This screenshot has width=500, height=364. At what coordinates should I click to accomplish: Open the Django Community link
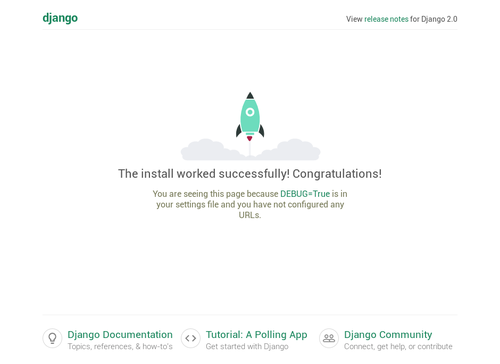[388, 335]
